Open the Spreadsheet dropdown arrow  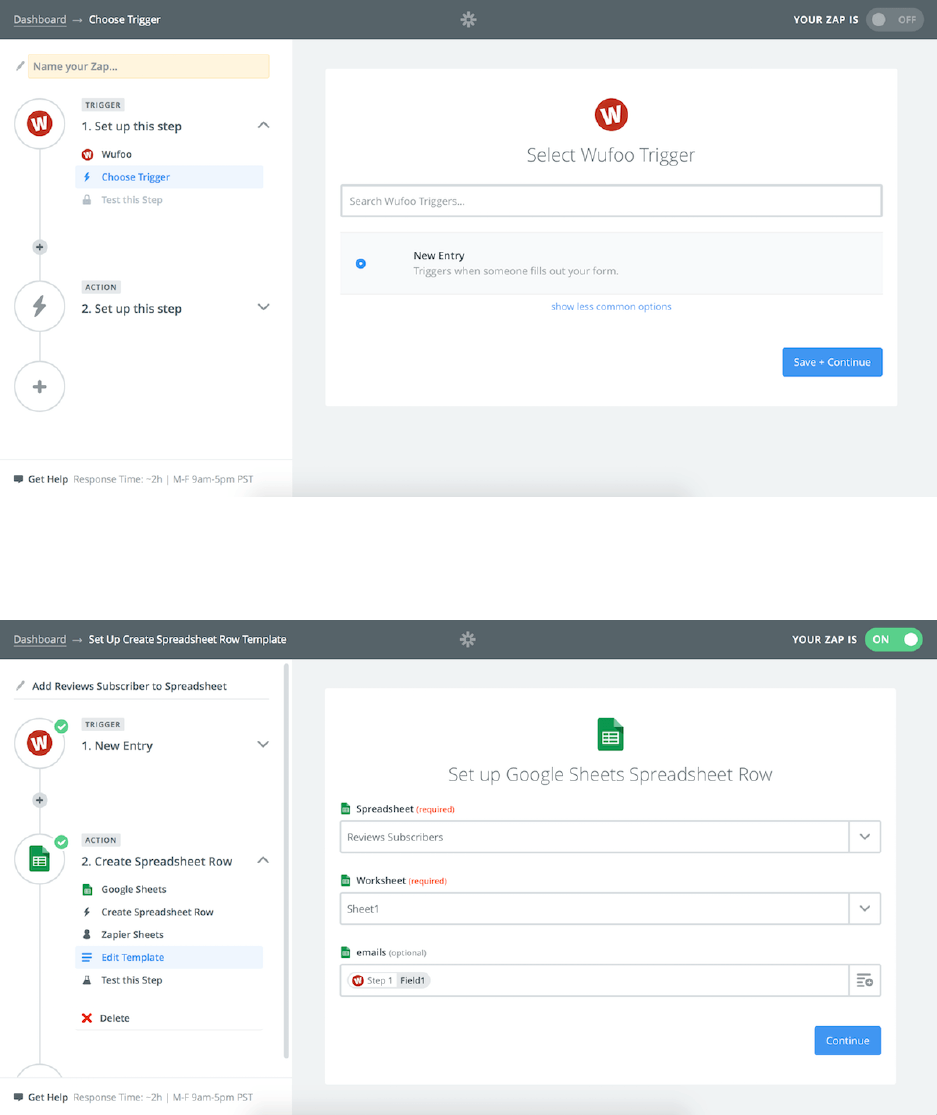[x=864, y=837]
